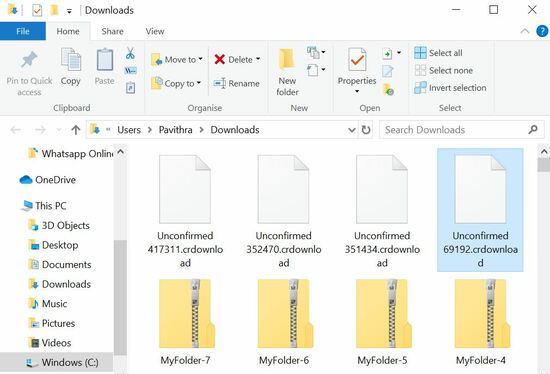Switch to the Home tab

coord(68,31)
